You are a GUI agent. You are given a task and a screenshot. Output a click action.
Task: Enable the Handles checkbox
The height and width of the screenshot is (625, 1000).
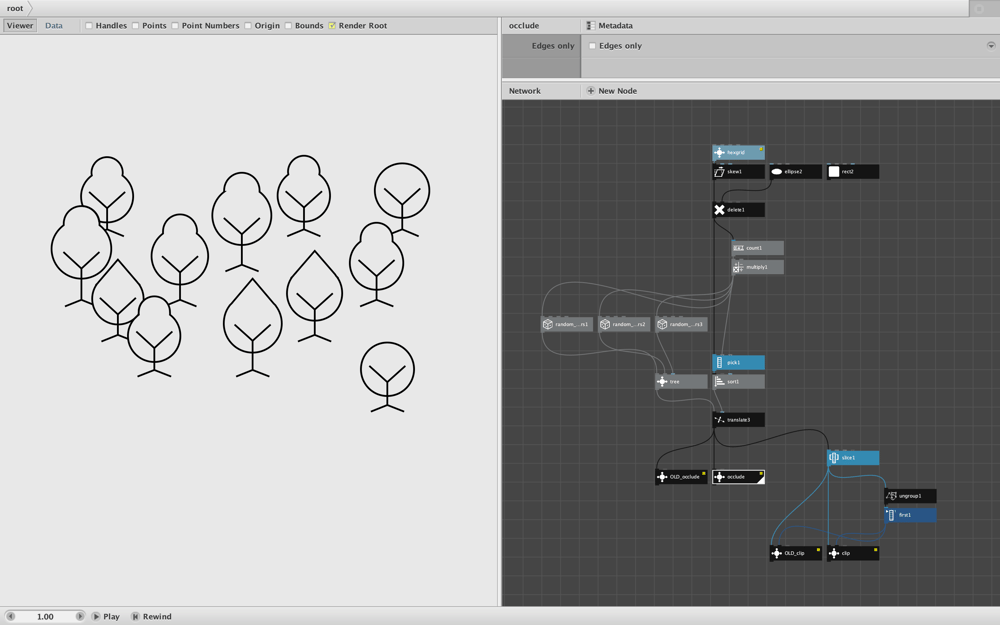tap(89, 26)
